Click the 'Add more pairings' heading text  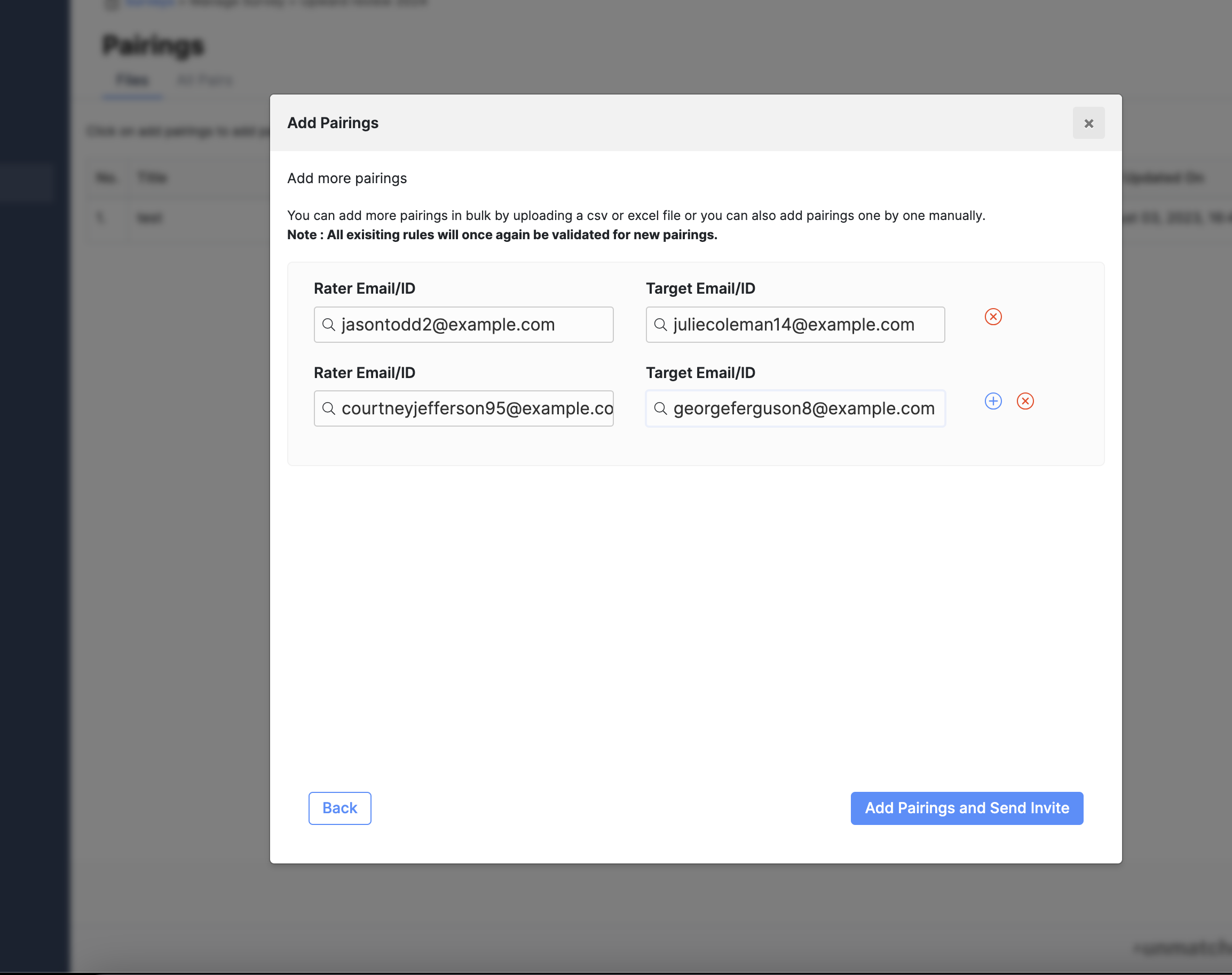click(347, 178)
